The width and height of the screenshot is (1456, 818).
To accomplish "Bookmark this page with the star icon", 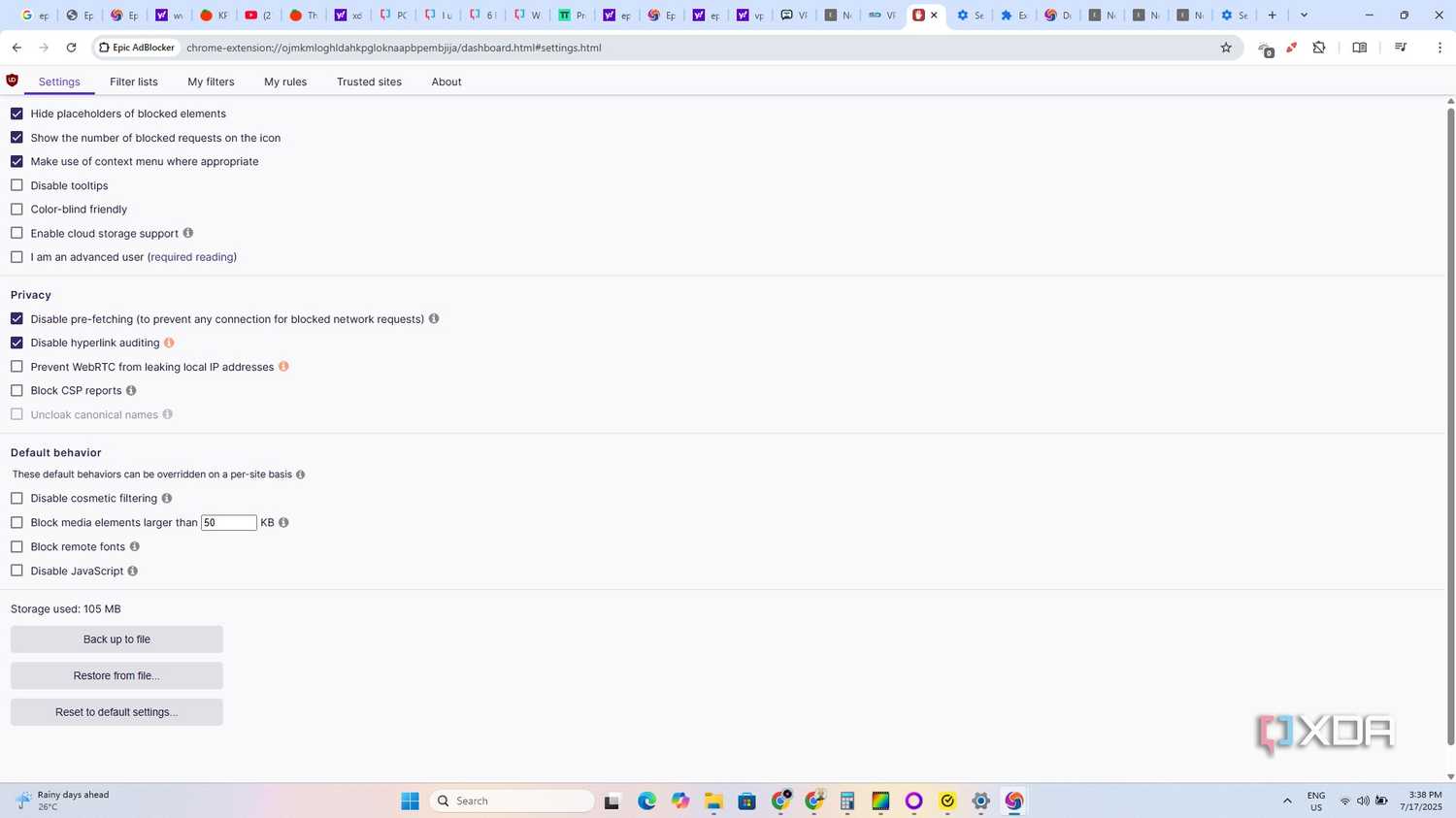I will (x=1226, y=48).
